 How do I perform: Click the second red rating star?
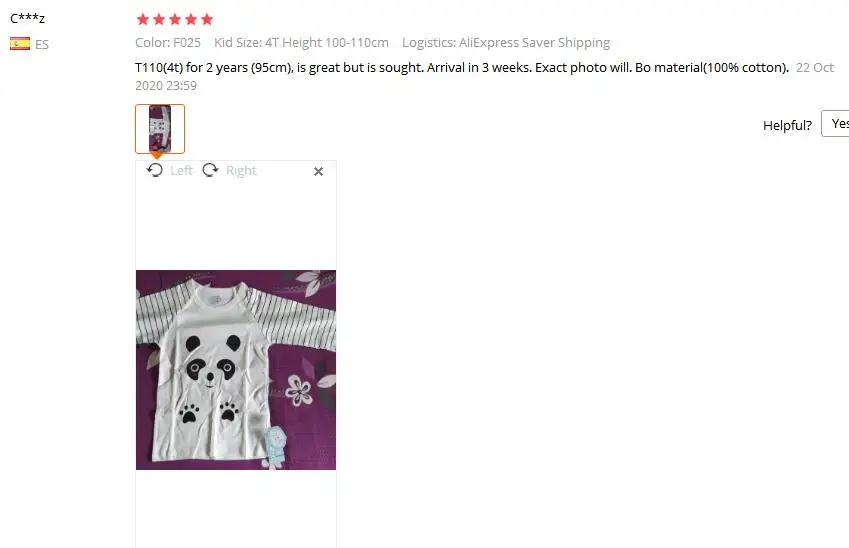[x=159, y=19]
